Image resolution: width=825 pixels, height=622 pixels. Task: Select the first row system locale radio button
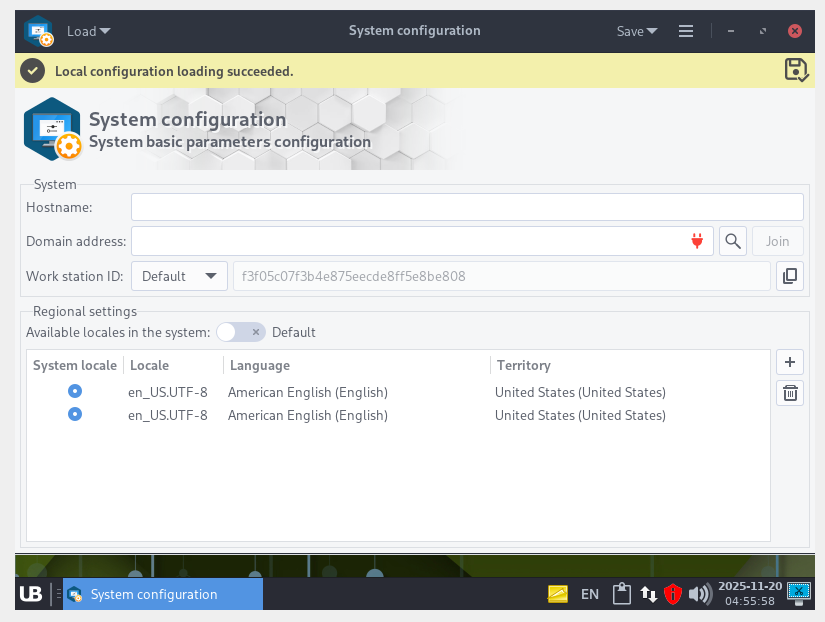75,391
